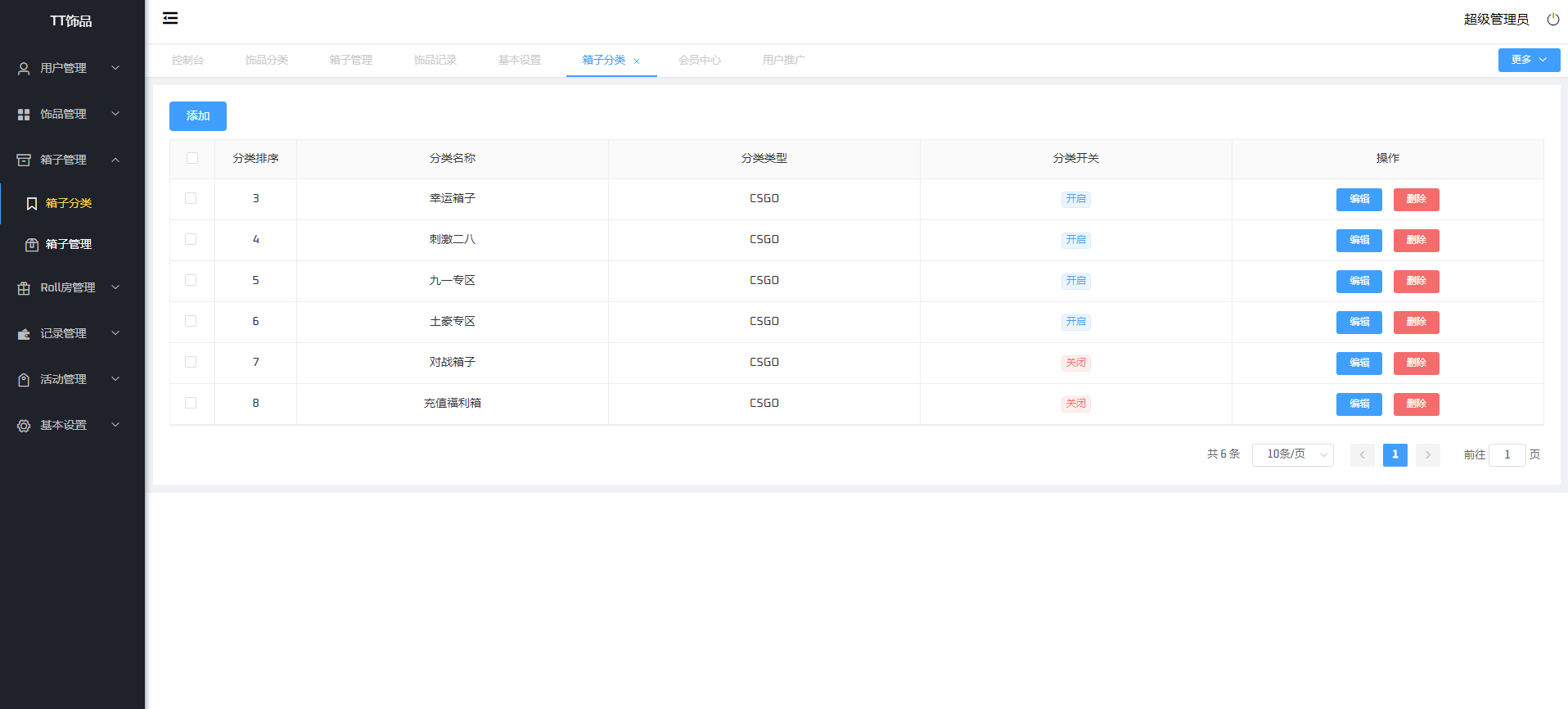Tick the checkbox for 对战箱子 row

coord(191,362)
